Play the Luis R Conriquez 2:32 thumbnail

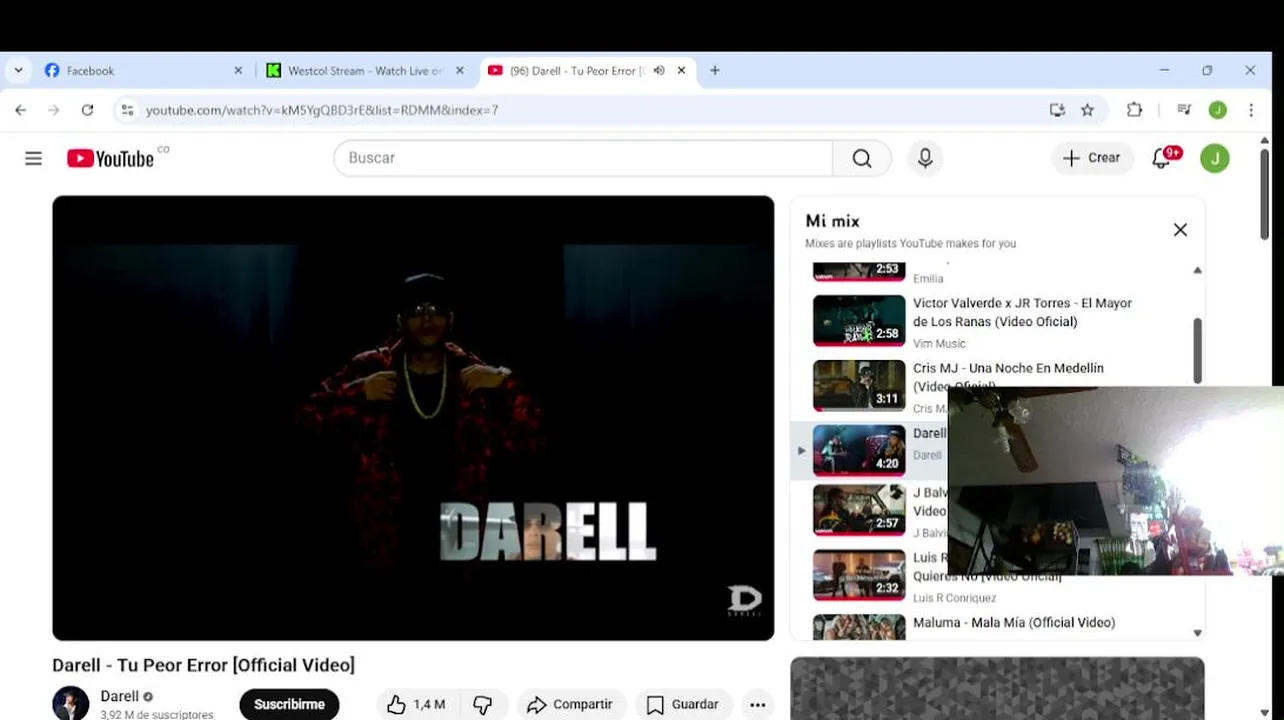click(x=859, y=575)
